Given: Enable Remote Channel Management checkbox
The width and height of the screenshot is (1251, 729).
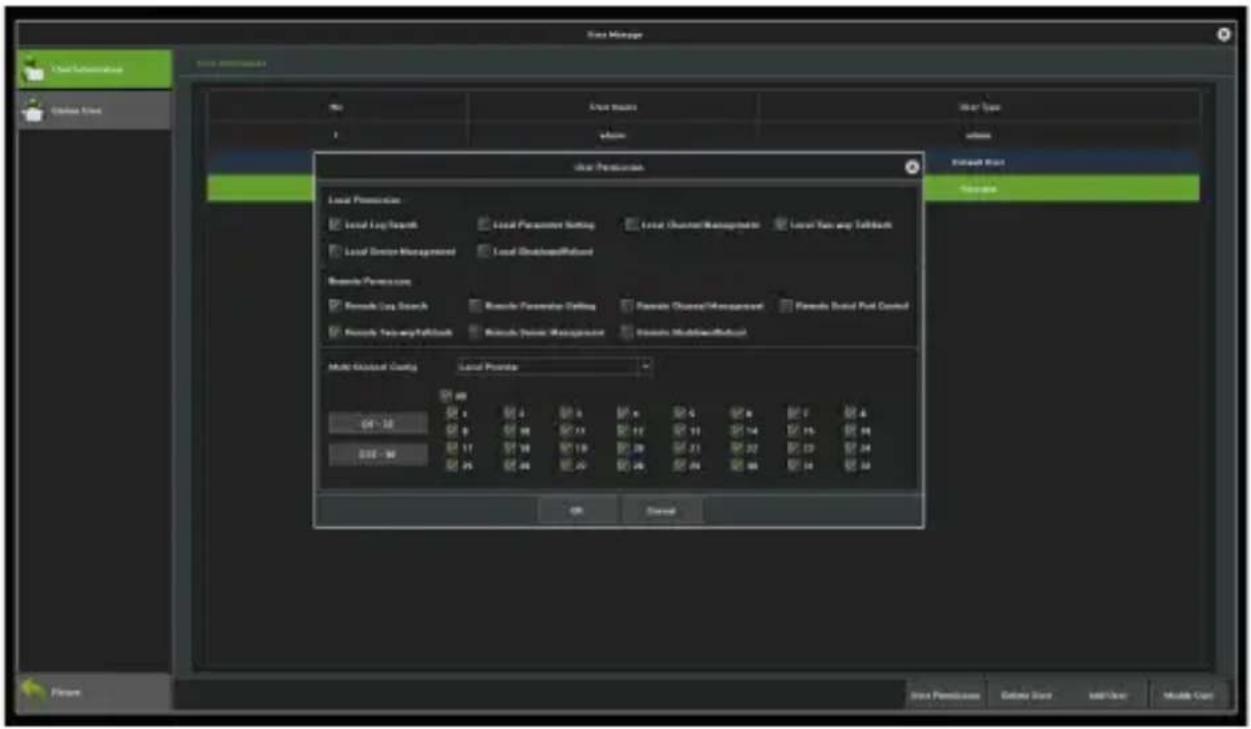Looking at the screenshot, I should 627,306.
